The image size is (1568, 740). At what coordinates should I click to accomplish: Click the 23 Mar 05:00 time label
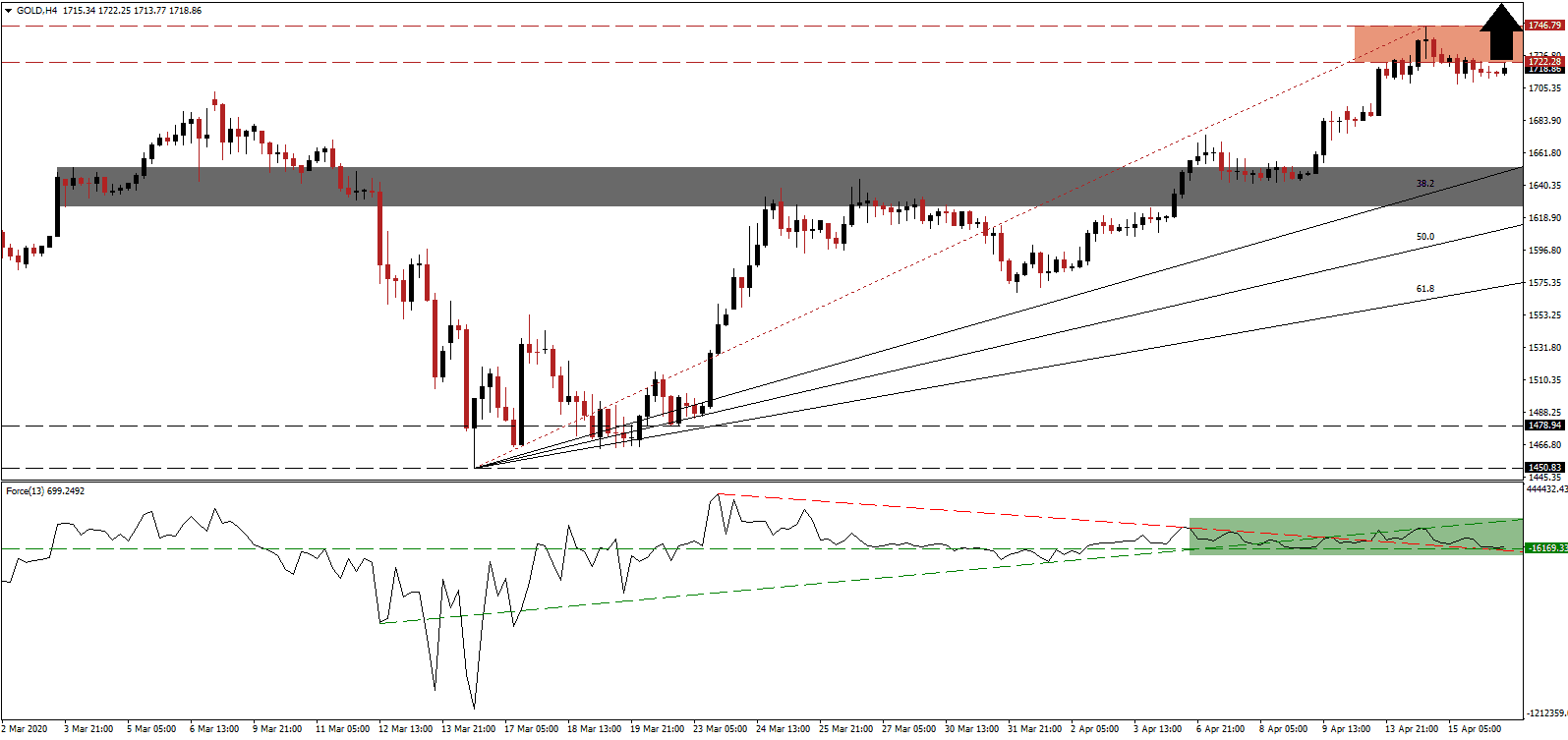coord(720,729)
